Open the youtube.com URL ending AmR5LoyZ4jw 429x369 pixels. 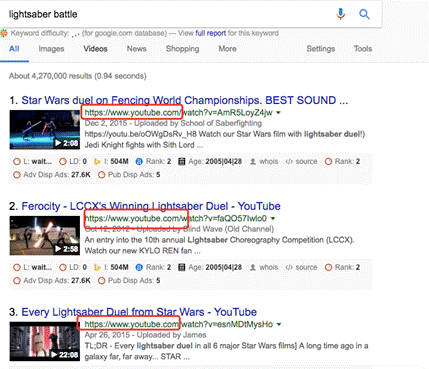pos(178,113)
